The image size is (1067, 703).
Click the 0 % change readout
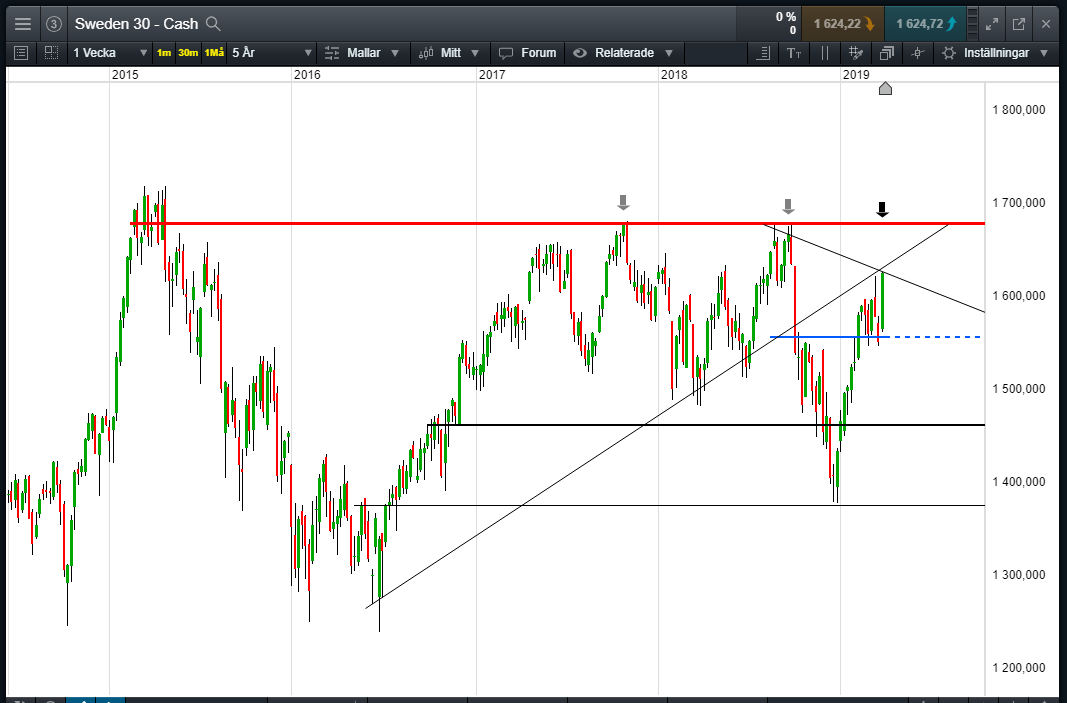pyautogui.click(x=785, y=16)
